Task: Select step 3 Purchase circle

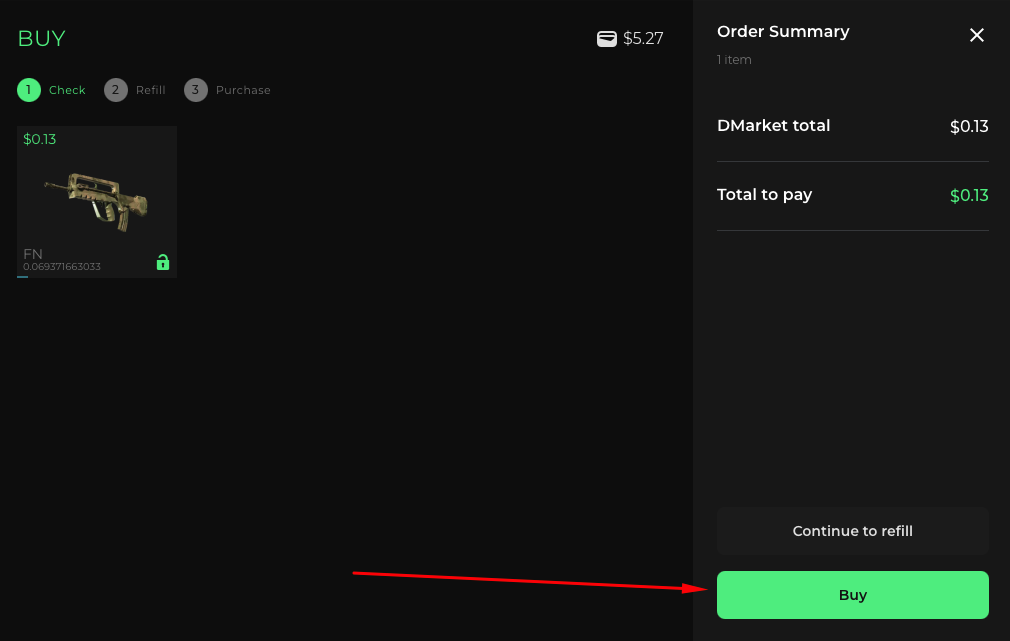Action: pyautogui.click(x=196, y=90)
